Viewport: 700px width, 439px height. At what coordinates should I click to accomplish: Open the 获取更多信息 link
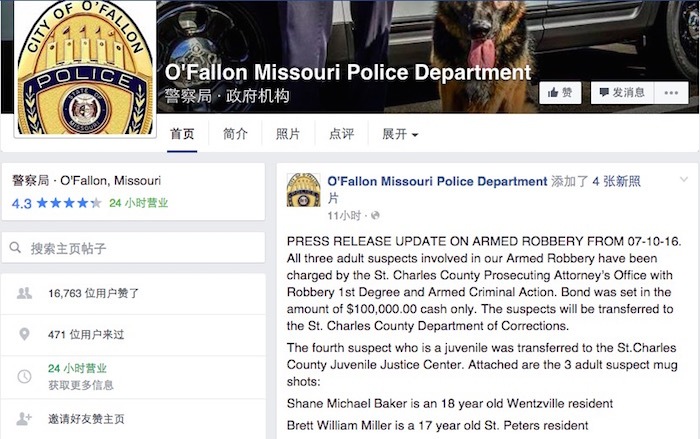pyautogui.click(x=81, y=385)
